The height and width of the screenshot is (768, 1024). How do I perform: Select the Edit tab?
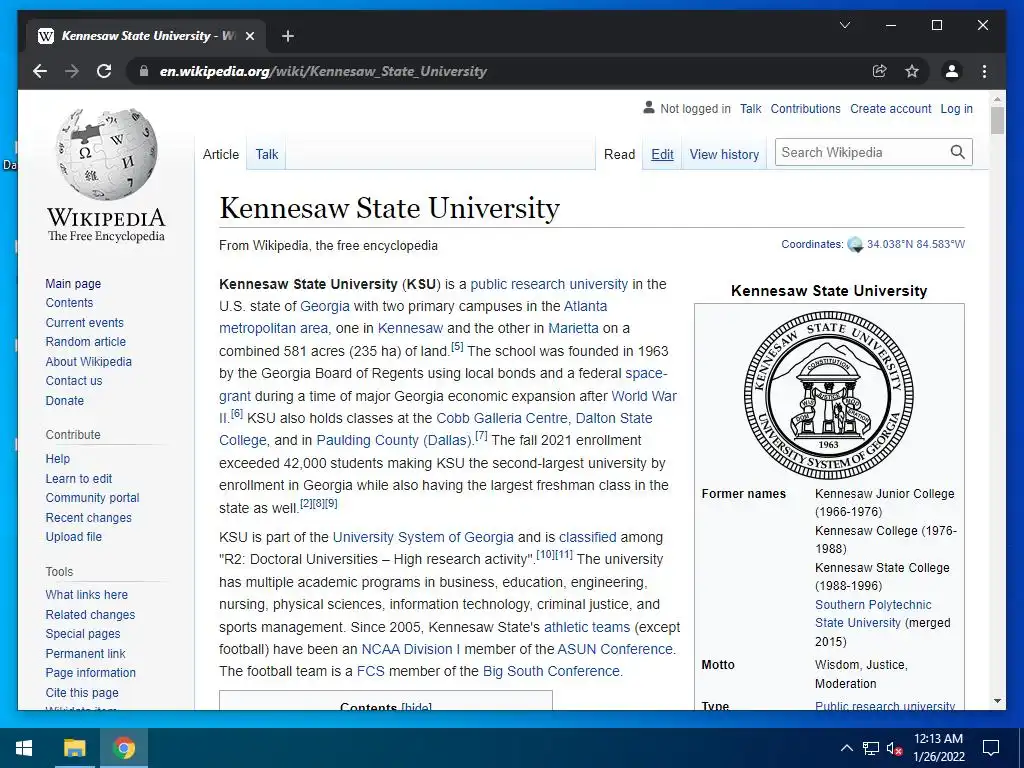662,154
